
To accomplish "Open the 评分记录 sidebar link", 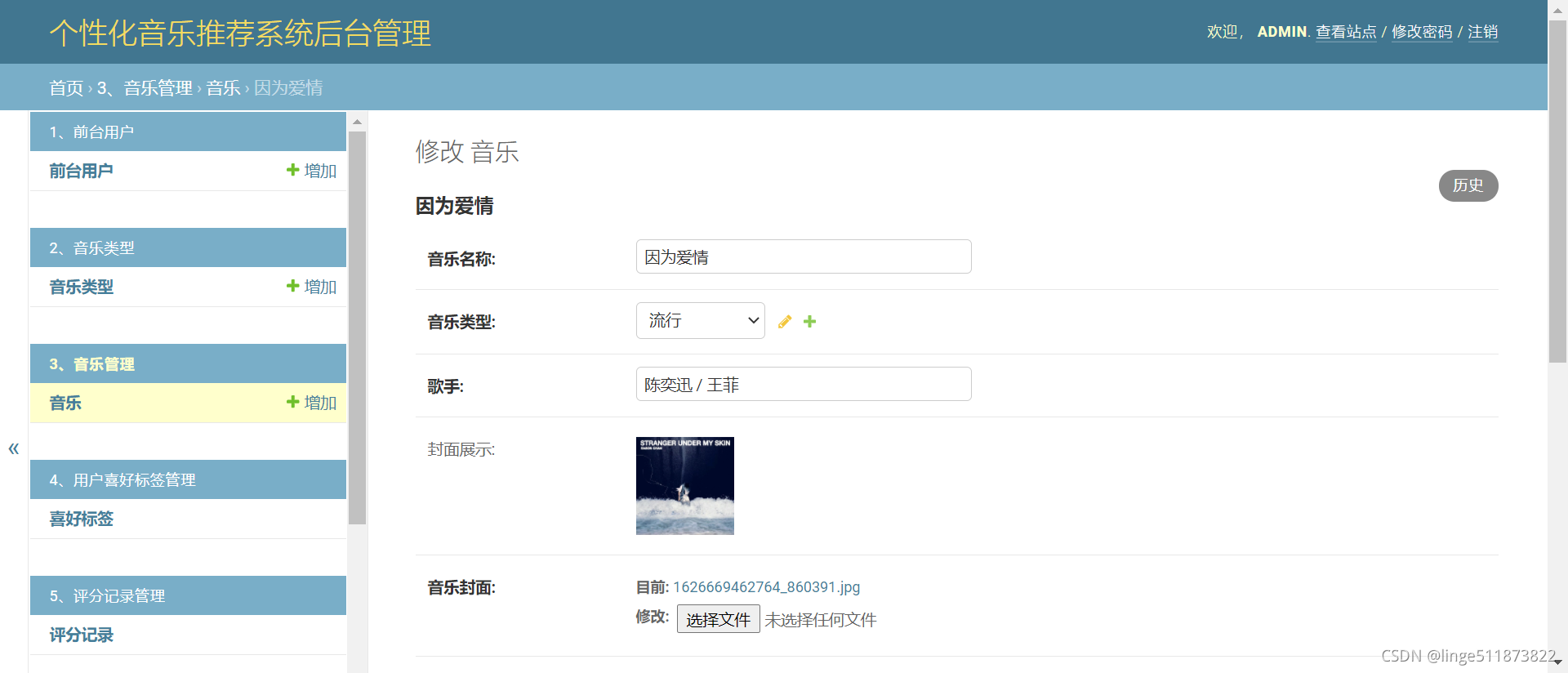I will pyautogui.click(x=81, y=635).
